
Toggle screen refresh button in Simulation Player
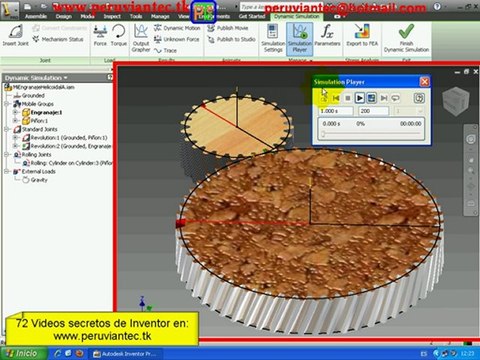point(371,98)
